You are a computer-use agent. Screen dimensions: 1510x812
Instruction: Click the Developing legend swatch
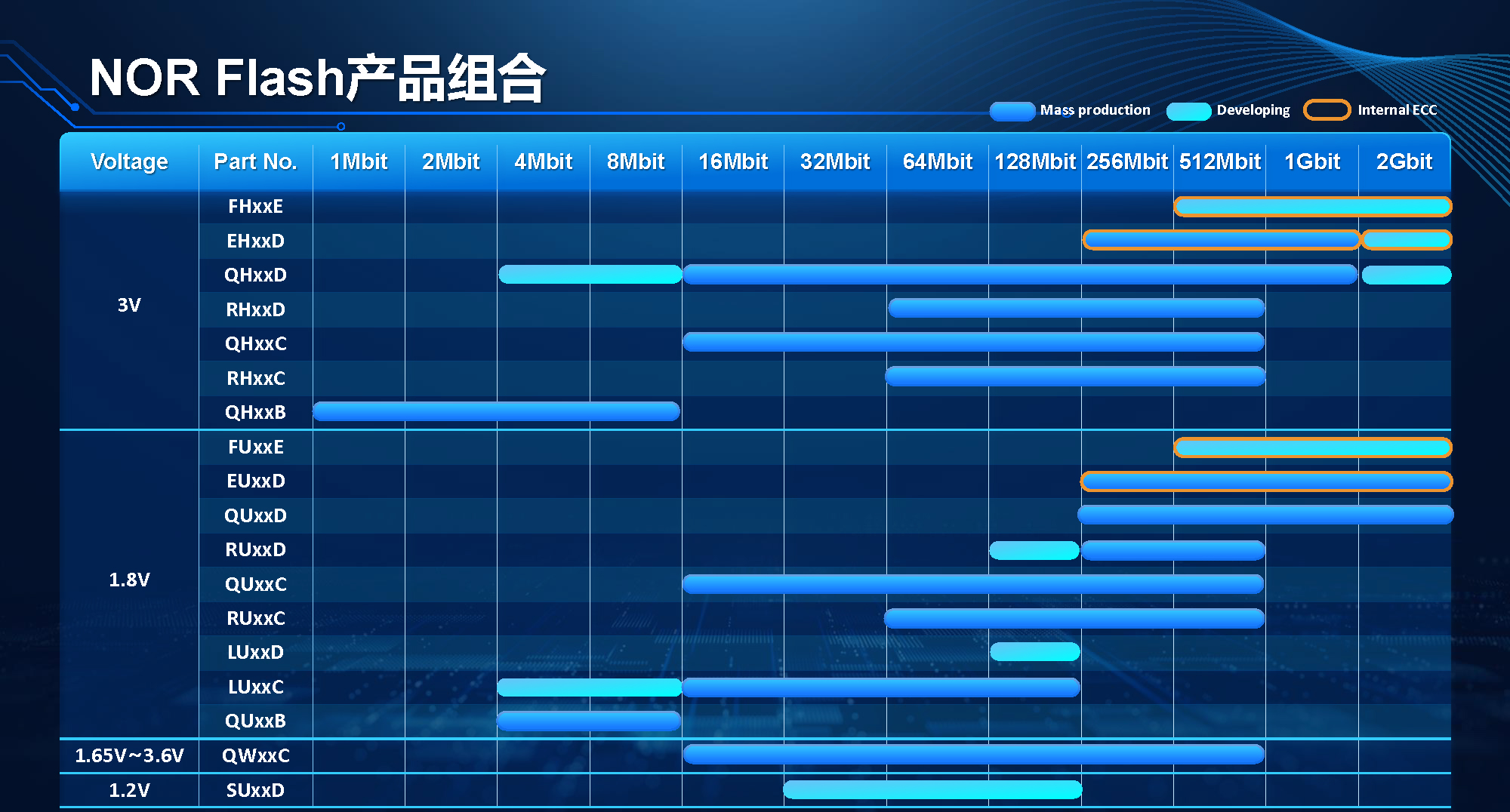pyautogui.click(x=1188, y=111)
